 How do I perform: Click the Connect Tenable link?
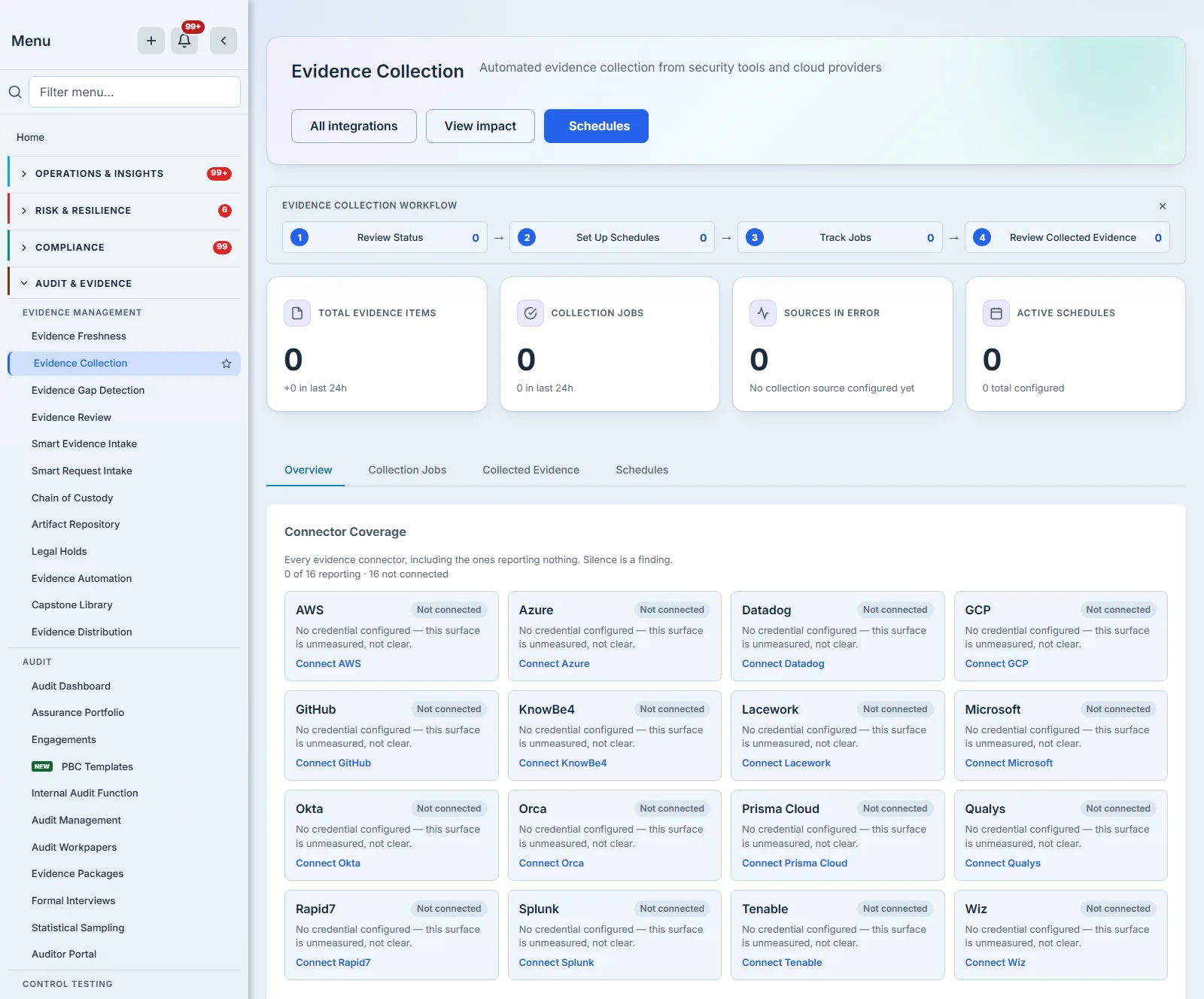click(x=781, y=963)
